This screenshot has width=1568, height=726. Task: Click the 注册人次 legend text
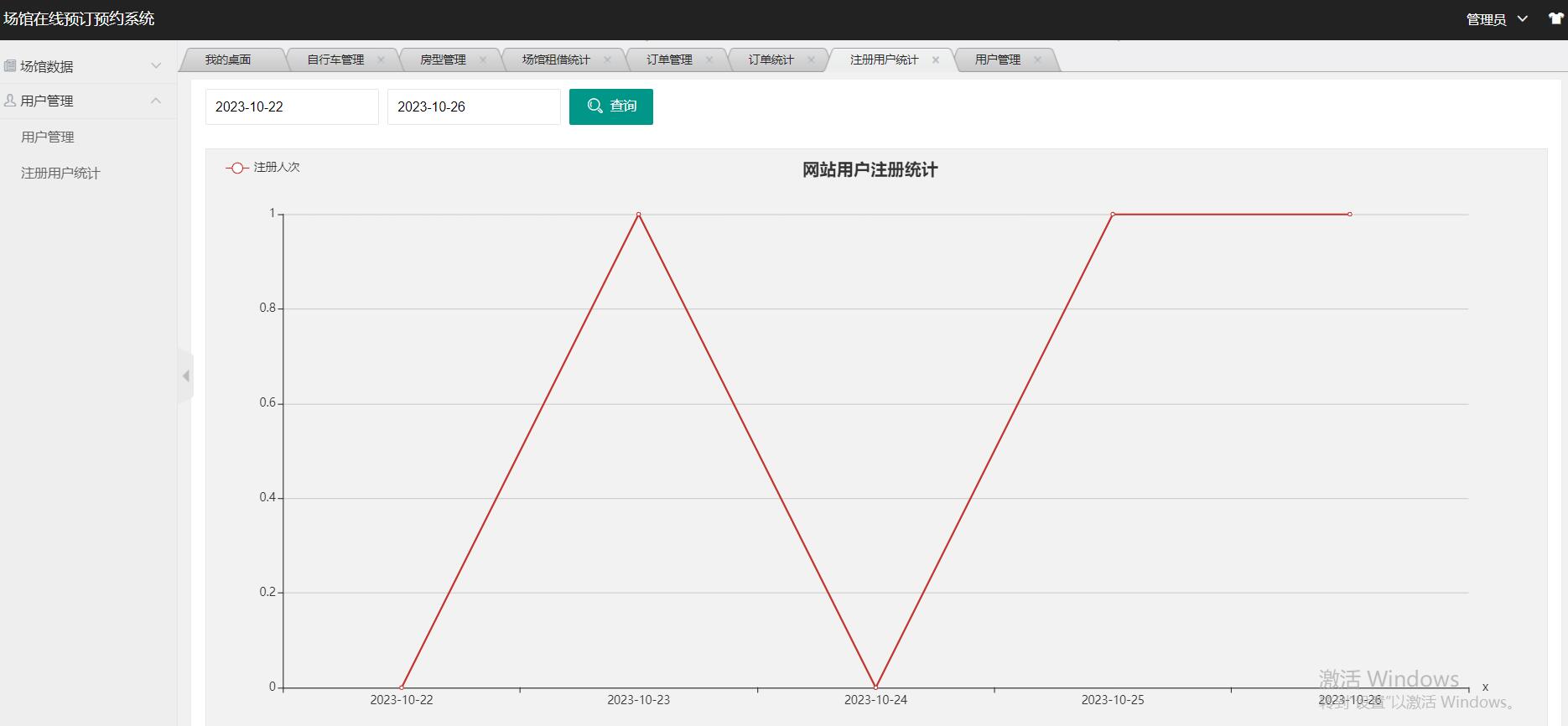tap(277, 168)
